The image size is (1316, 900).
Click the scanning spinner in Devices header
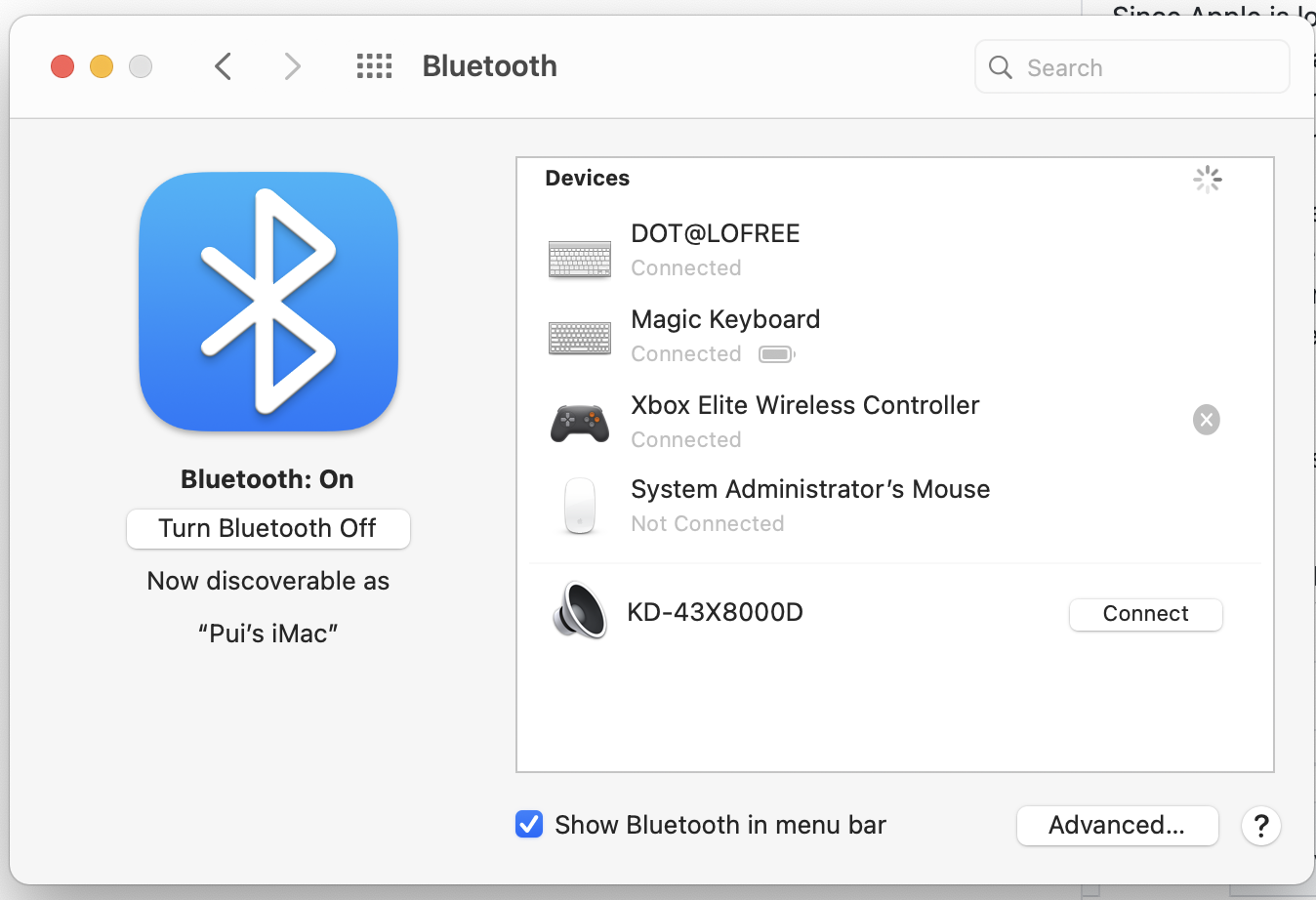1208,179
